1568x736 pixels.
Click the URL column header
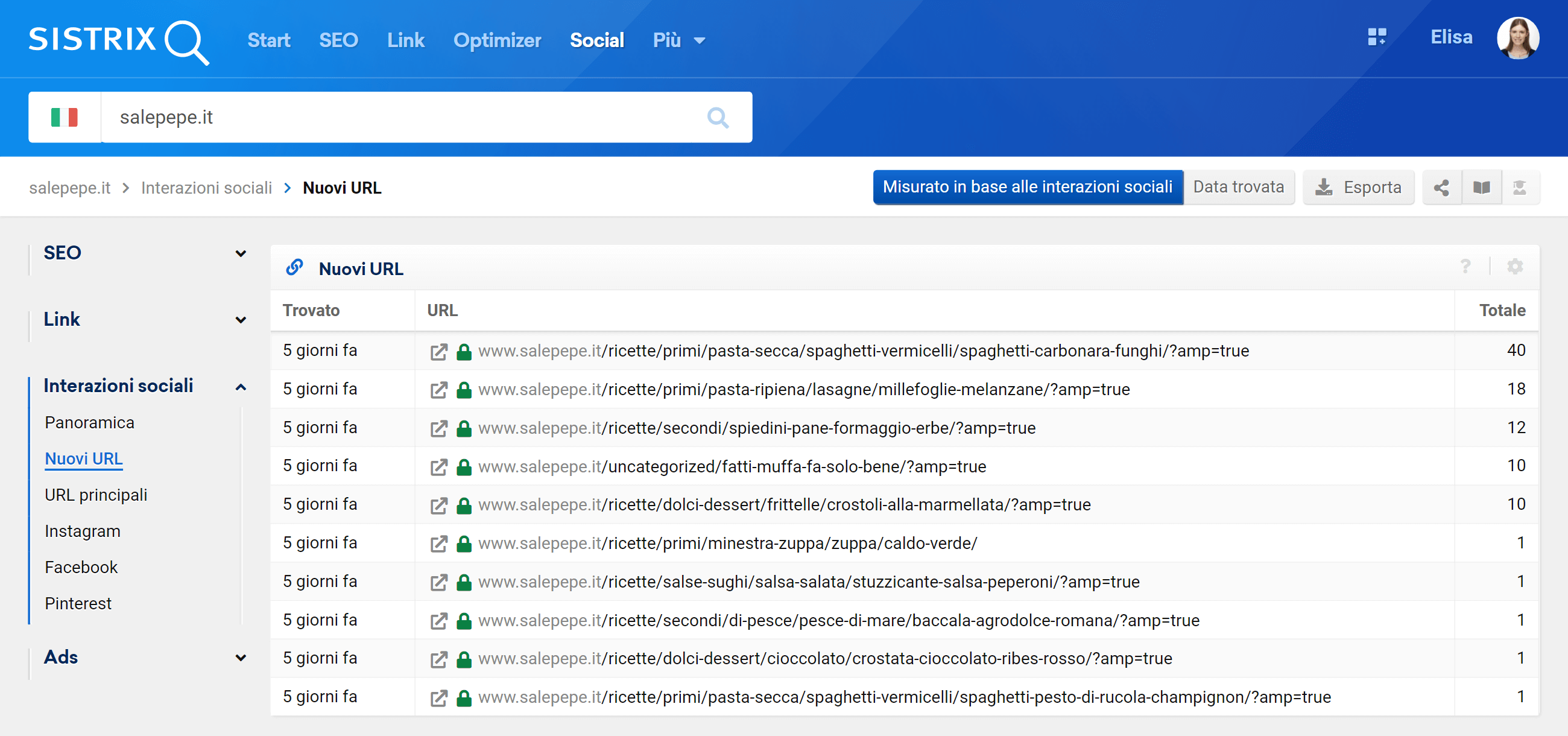tap(442, 311)
